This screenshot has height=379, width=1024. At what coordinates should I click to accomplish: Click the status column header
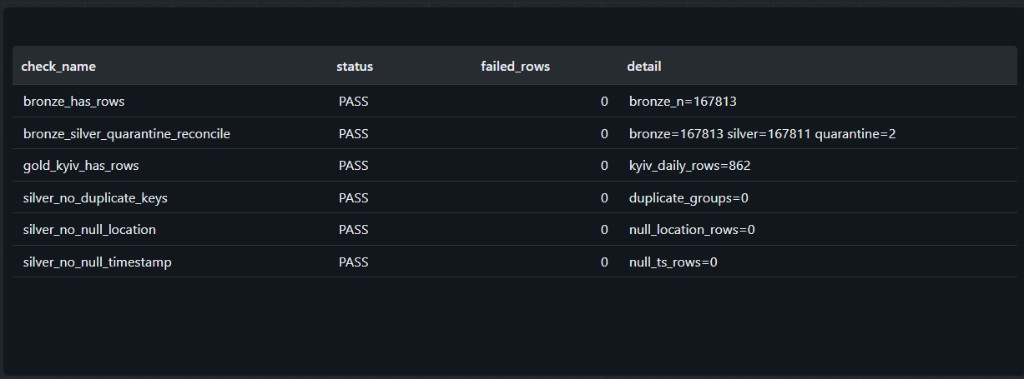click(x=355, y=67)
